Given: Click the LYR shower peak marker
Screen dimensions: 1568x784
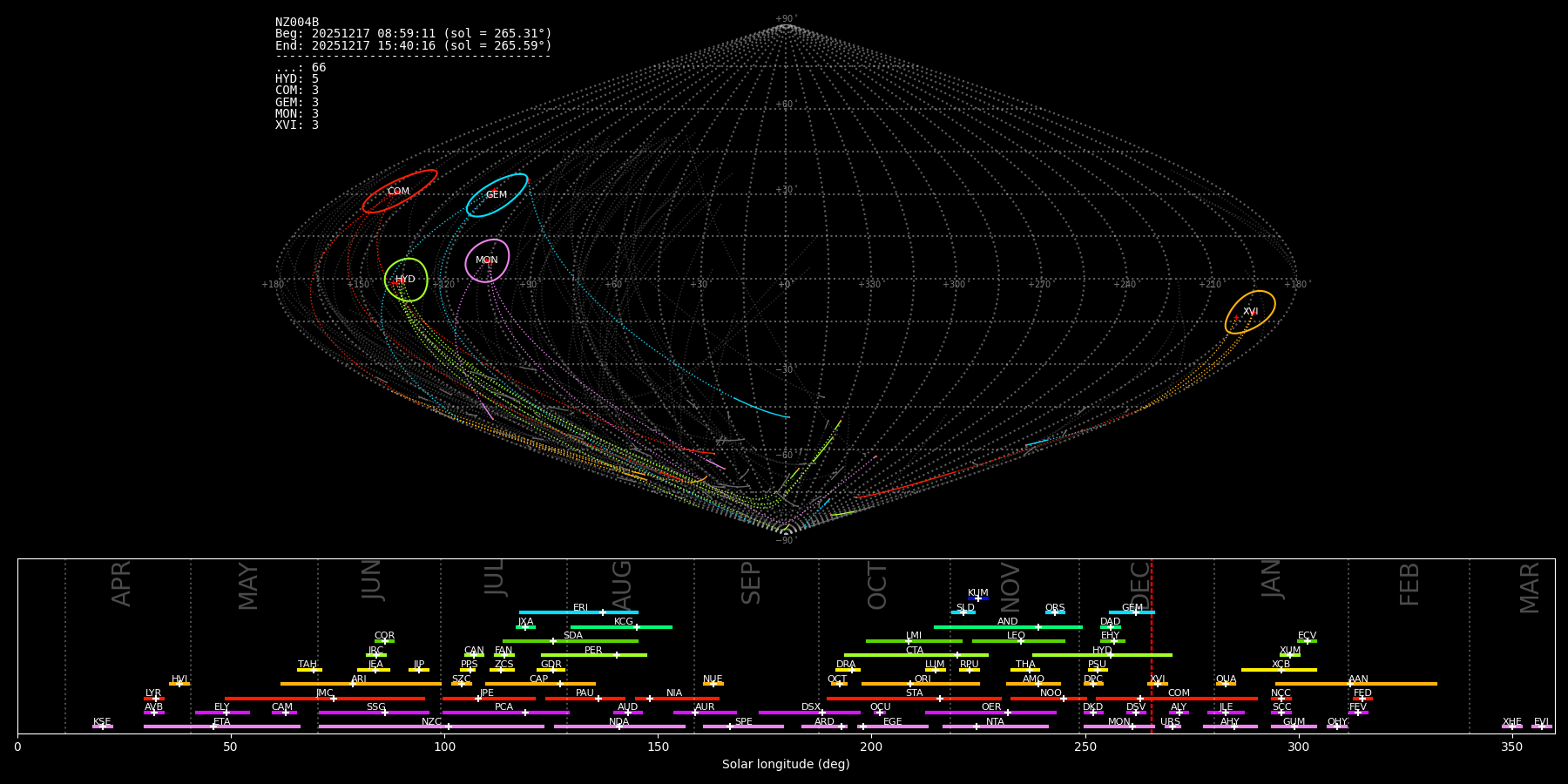Looking at the screenshot, I should [x=156, y=699].
